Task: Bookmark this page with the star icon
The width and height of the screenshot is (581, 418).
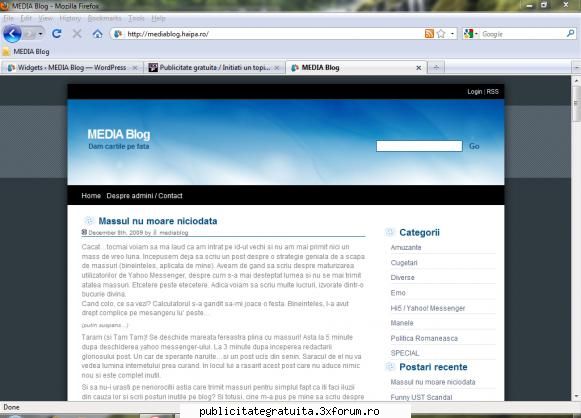Action: point(441,34)
